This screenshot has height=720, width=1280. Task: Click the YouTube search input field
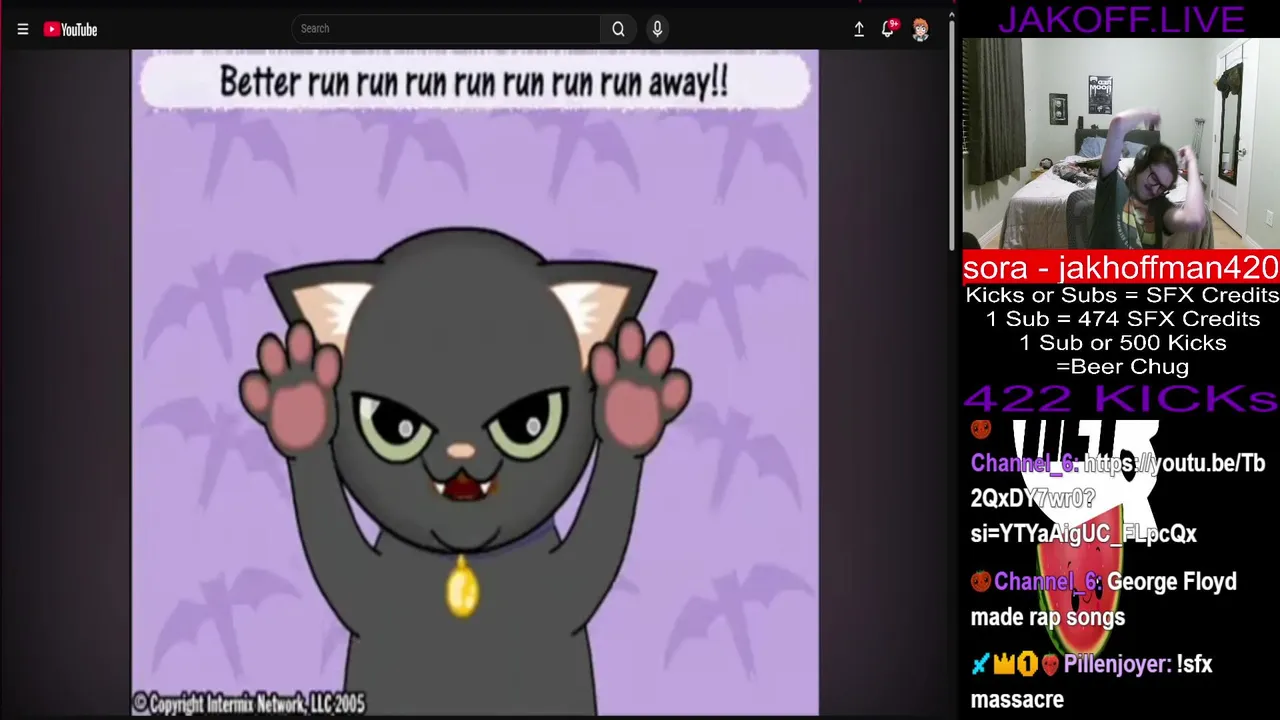click(x=446, y=29)
